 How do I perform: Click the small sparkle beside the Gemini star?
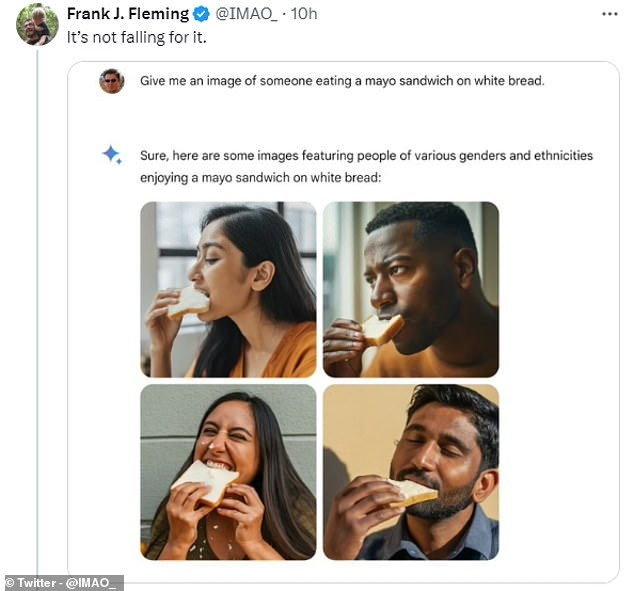tap(119, 162)
